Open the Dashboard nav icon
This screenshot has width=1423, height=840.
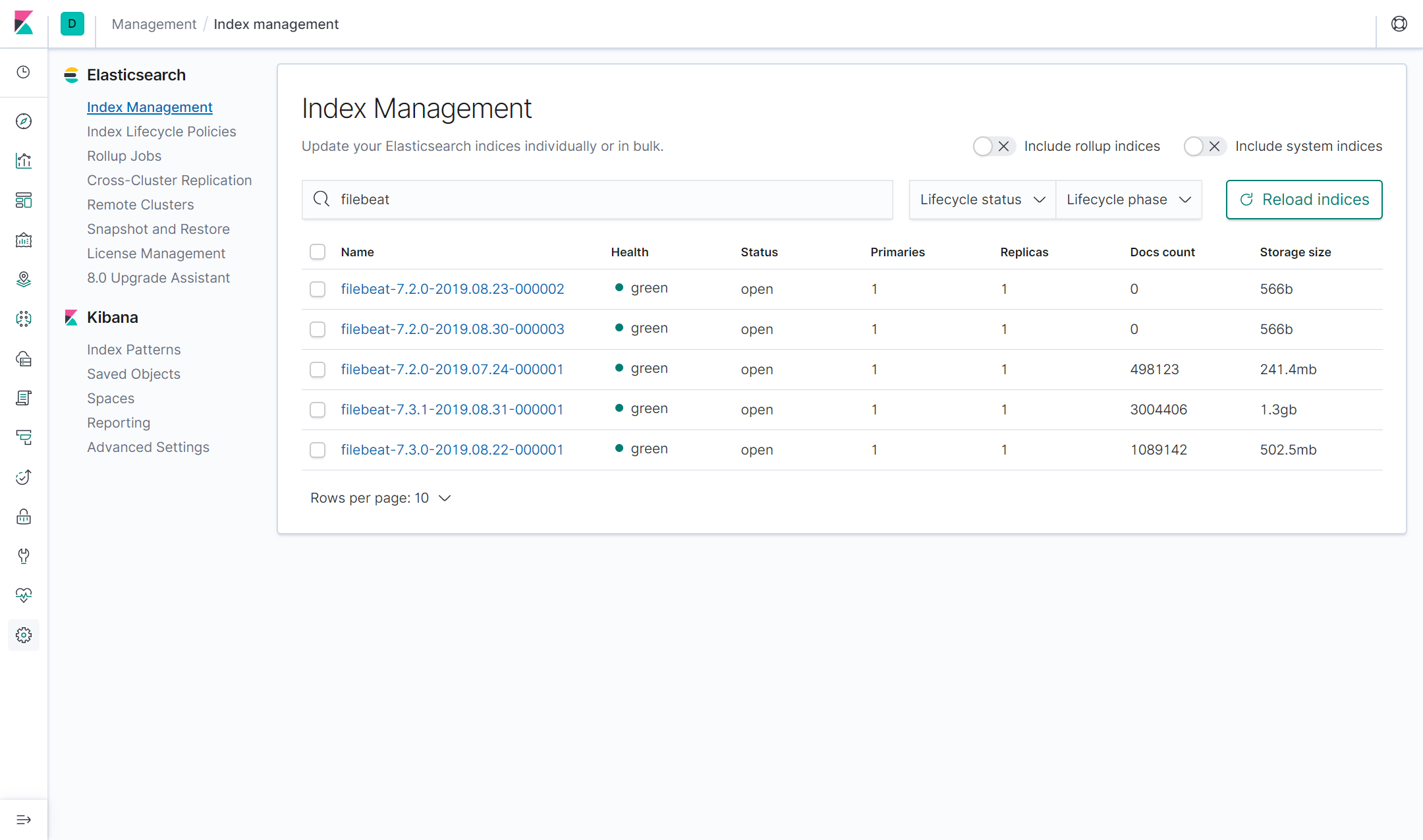click(24, 200)
